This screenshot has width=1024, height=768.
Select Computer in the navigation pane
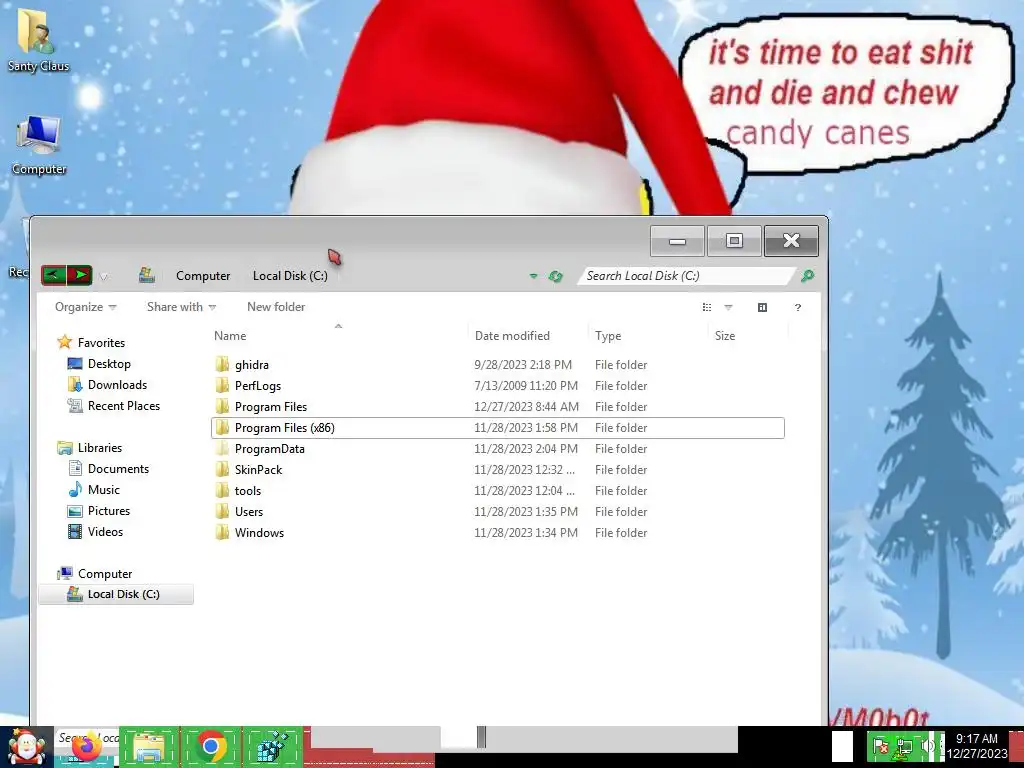pyautogui.click(x=104, y=573)
